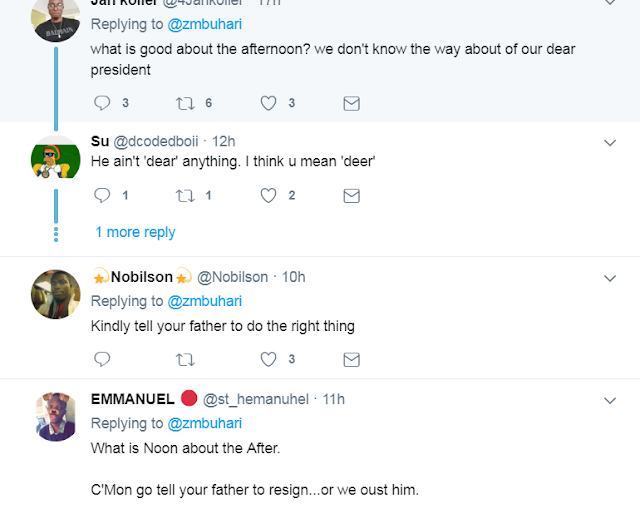Message the 'good about the afternoon' tweet
640x514 pixels.
[x=351, y=103]
